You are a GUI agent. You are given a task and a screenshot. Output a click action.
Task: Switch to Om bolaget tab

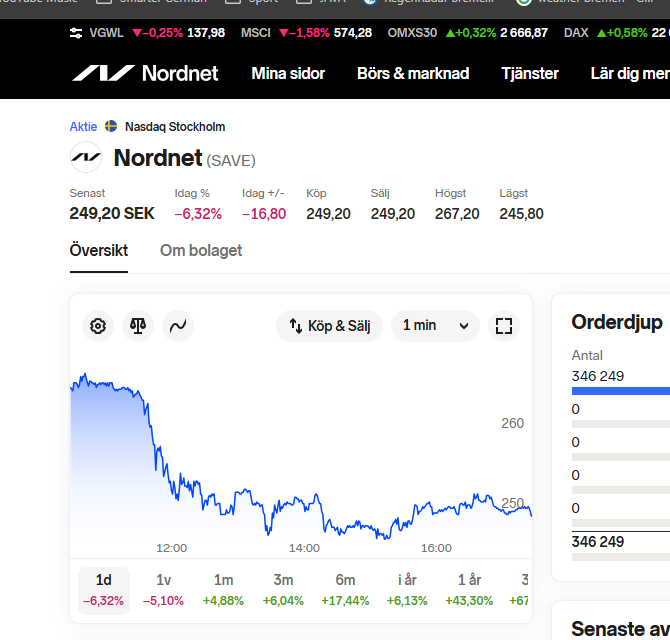tap(201, 251)
